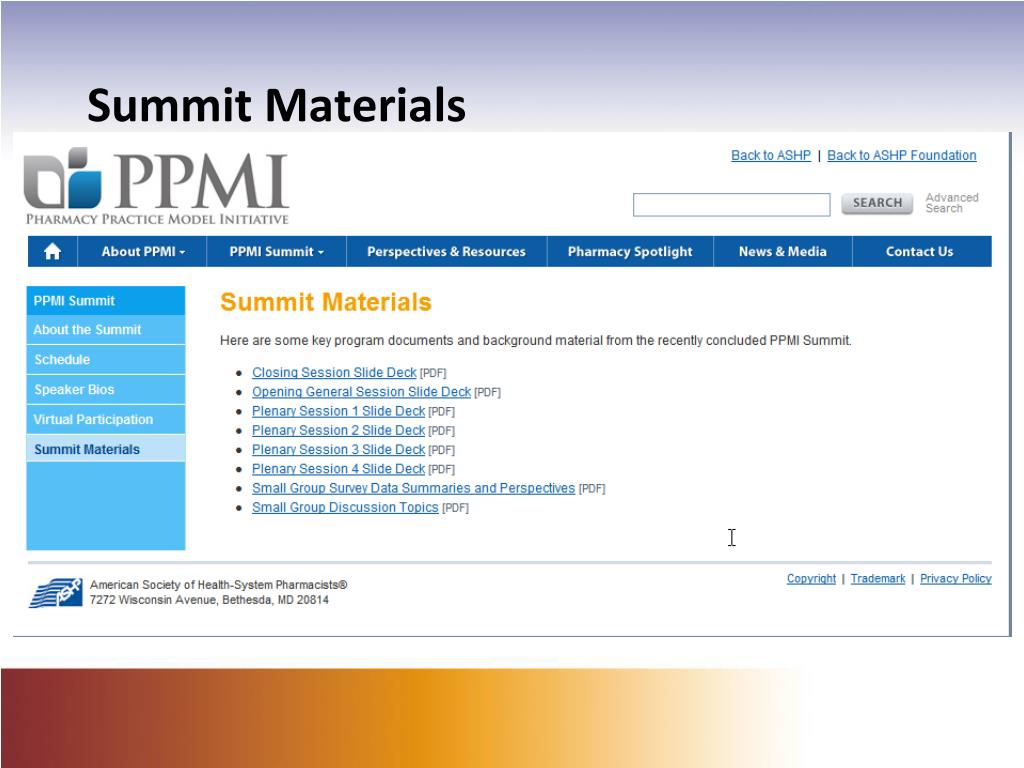
Task: Open News & Media menu
Action: pyautogui.click(x=782, y=251)
